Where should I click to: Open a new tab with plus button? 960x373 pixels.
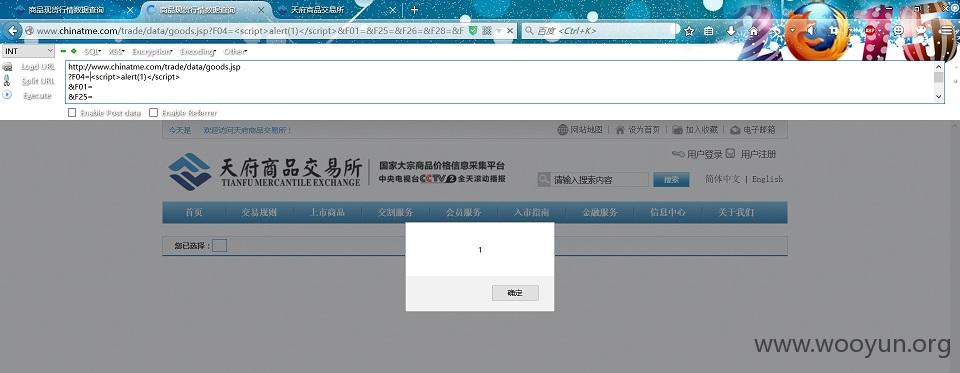414,10
